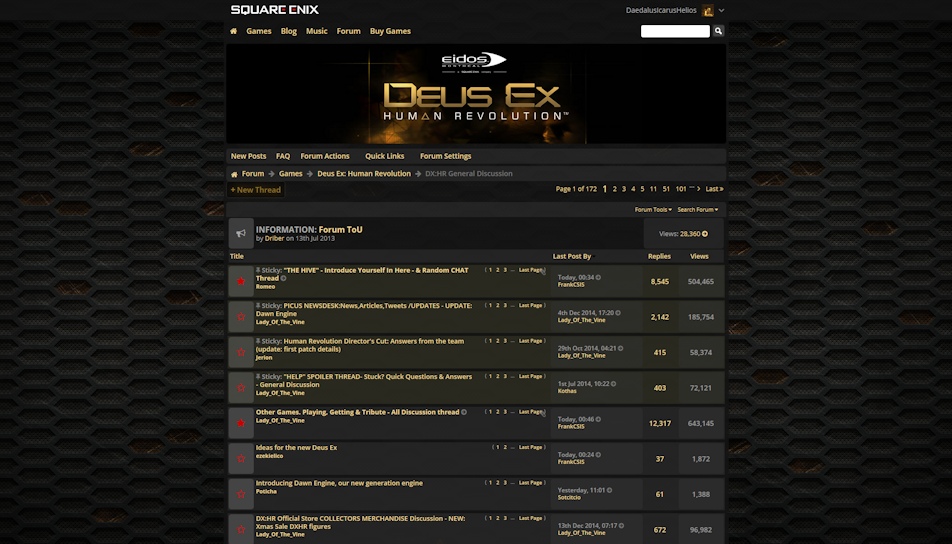Open the Quick Links menu

(384, 156)
